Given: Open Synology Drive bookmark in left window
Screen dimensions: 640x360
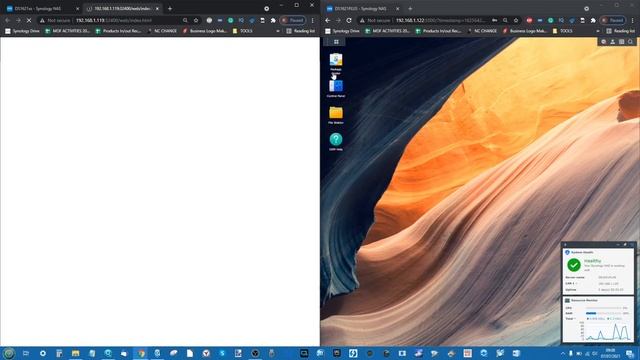Looking at the screenshot, I should [22, 31].
